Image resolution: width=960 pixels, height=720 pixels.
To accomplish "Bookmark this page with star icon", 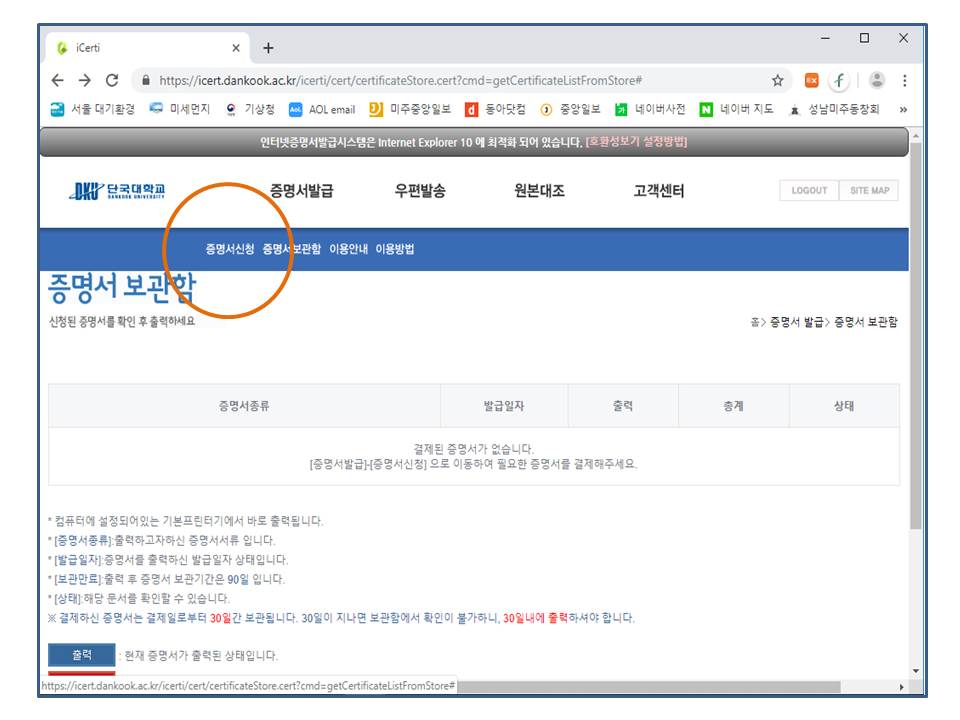I will (777, 81).
